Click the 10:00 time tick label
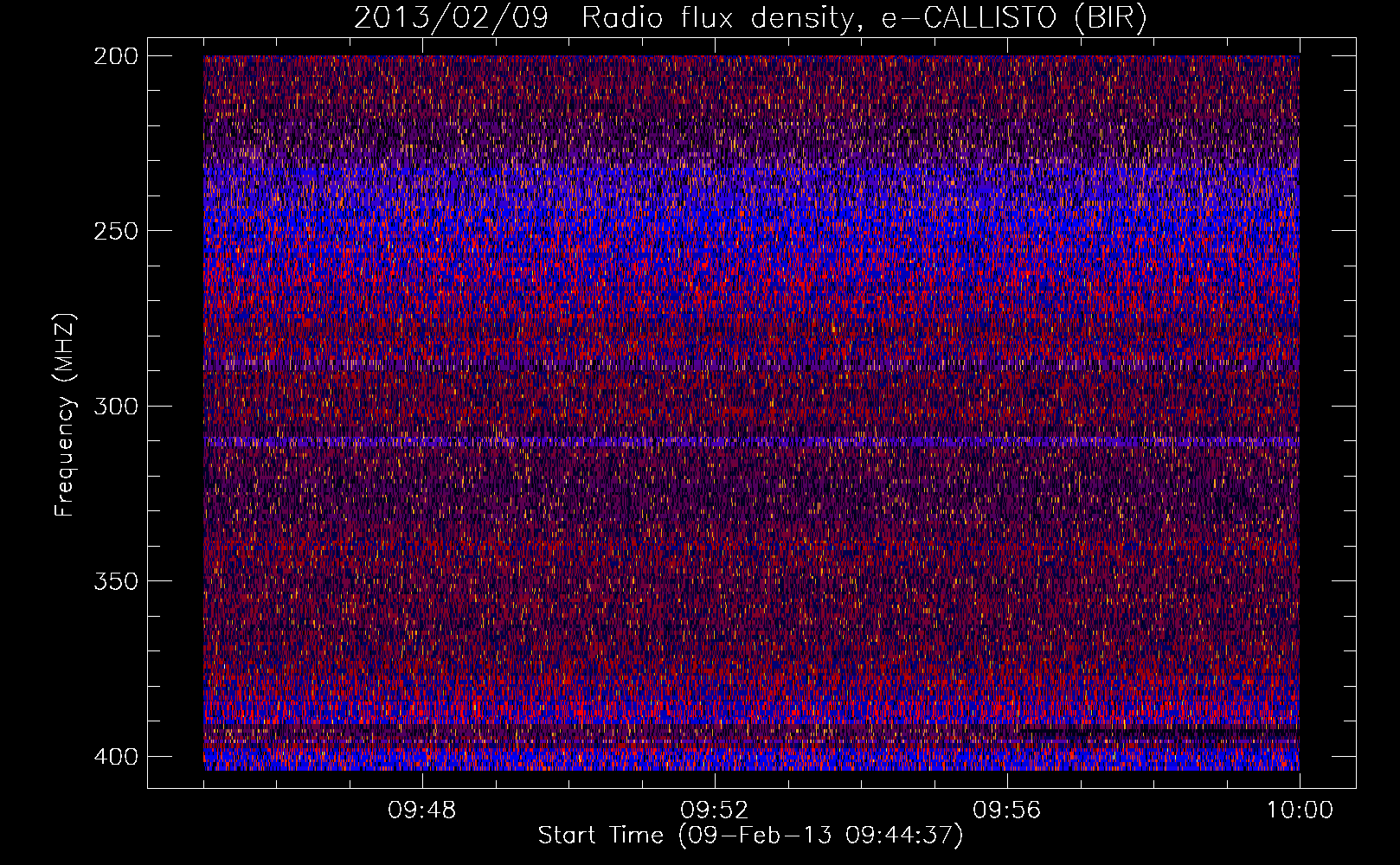The width and height of the screenshot is (1400, 865). click(x=1300, y=811)
